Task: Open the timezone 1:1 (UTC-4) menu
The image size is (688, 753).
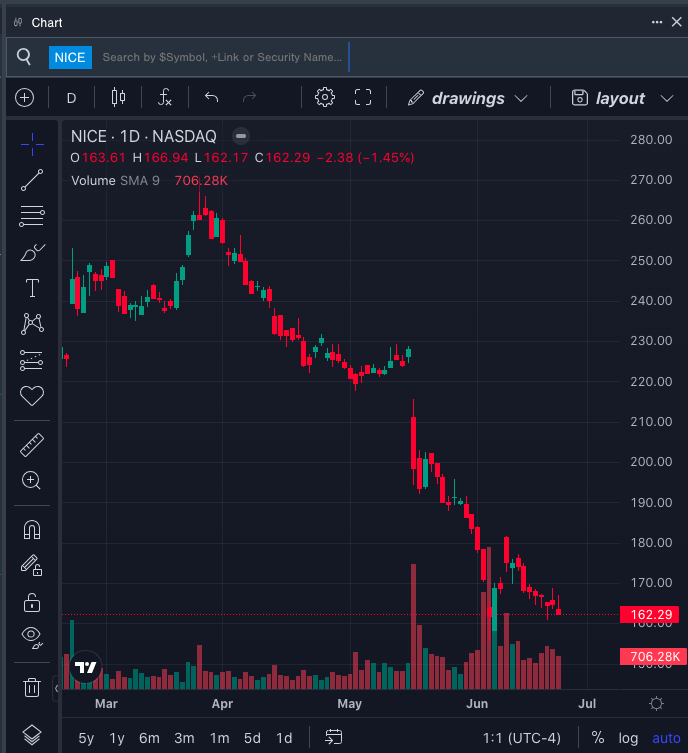Action: click(521, 738)
